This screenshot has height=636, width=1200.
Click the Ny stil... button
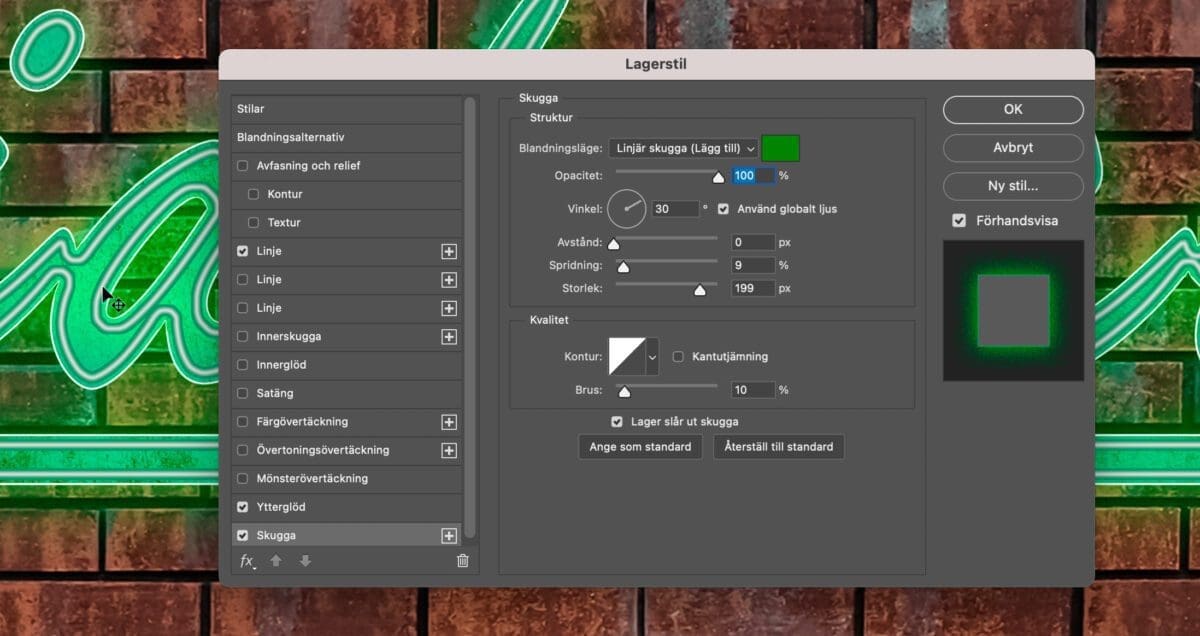(1013, 186)
